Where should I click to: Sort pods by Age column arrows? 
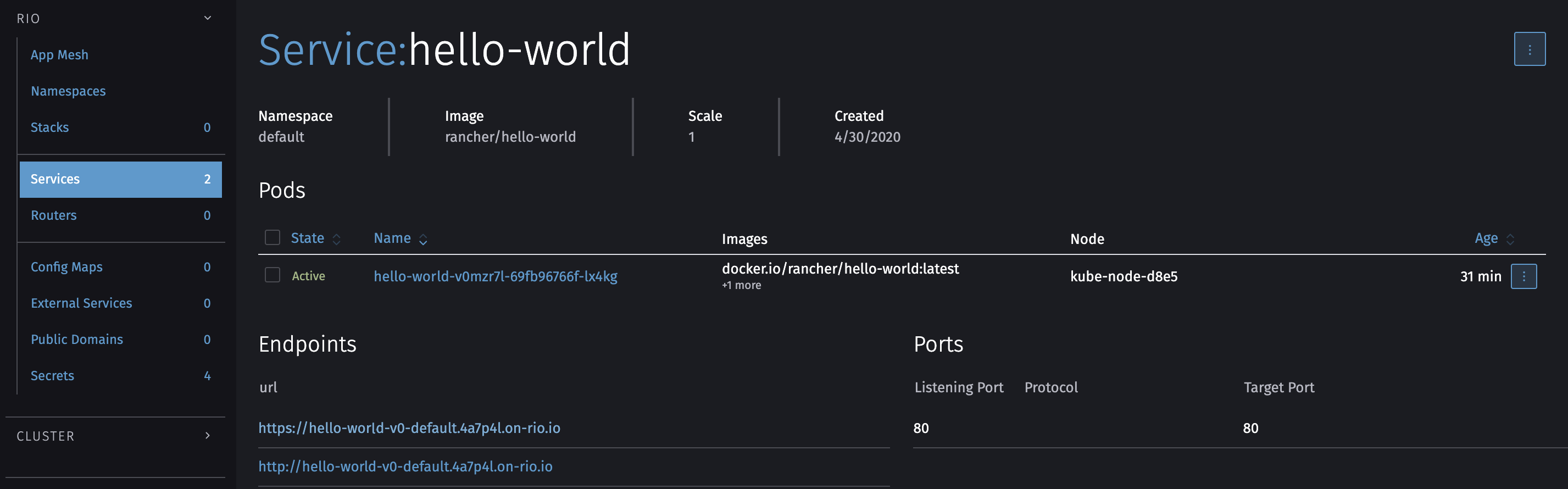tap(1510, 240)
